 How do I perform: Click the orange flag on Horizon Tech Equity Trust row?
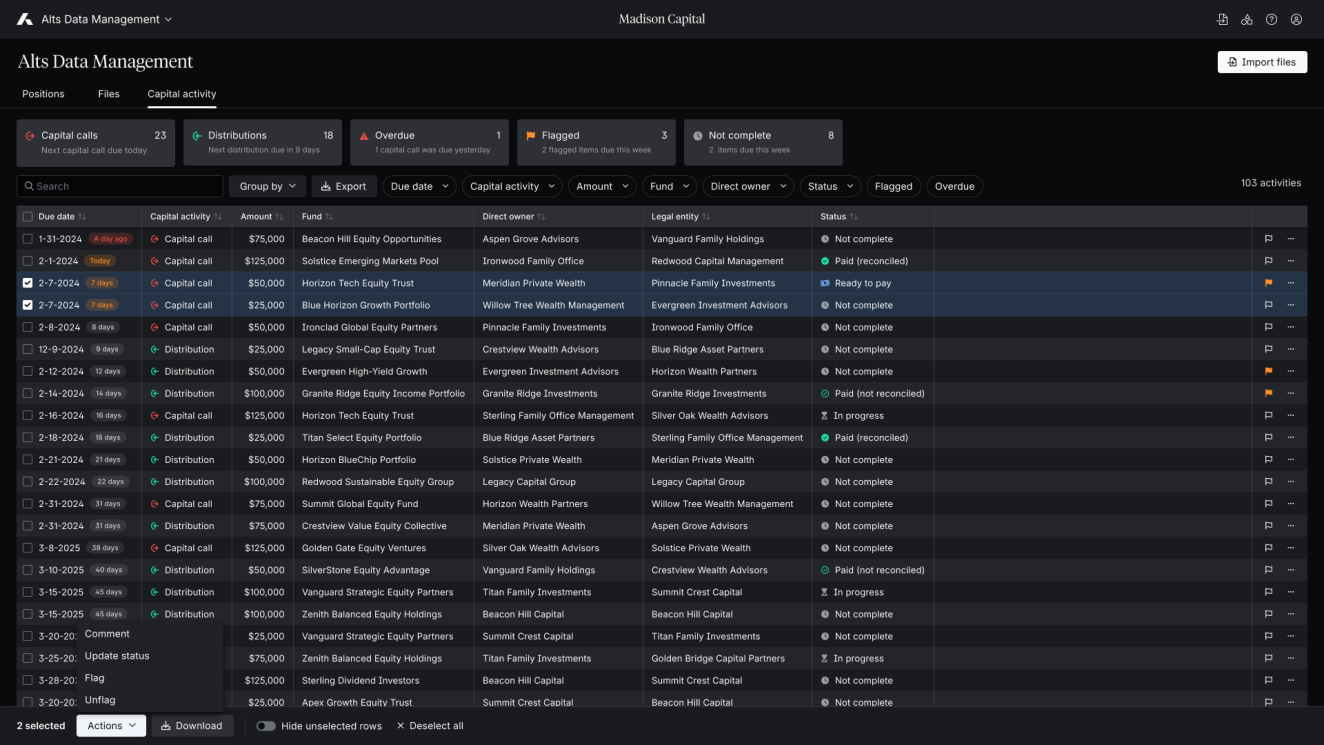point(1268,283)
